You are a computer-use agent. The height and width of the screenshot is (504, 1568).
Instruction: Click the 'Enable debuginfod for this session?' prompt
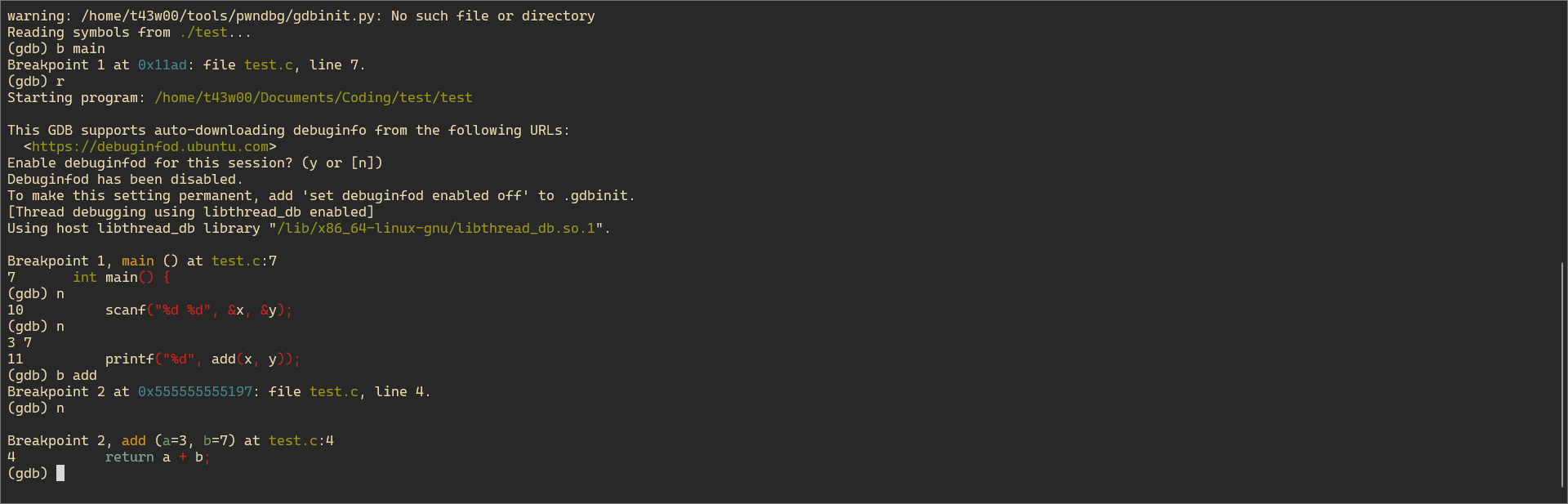(149, 163)
